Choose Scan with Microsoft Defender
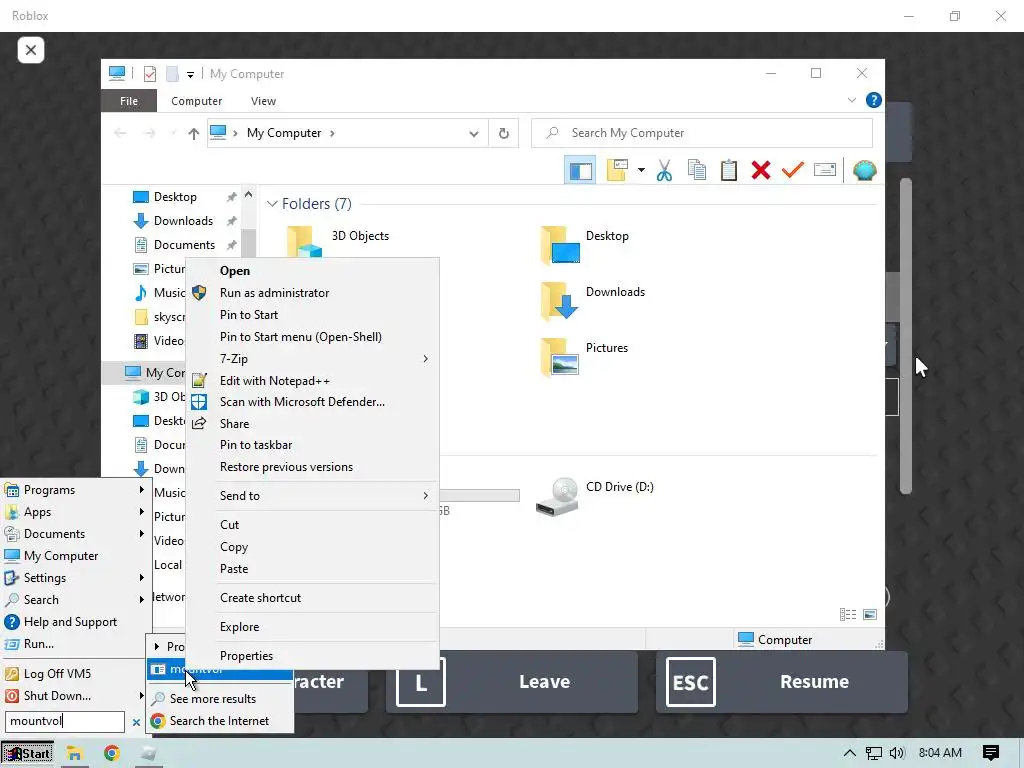This screenshot has width=1024, height=768. point(312,402)
